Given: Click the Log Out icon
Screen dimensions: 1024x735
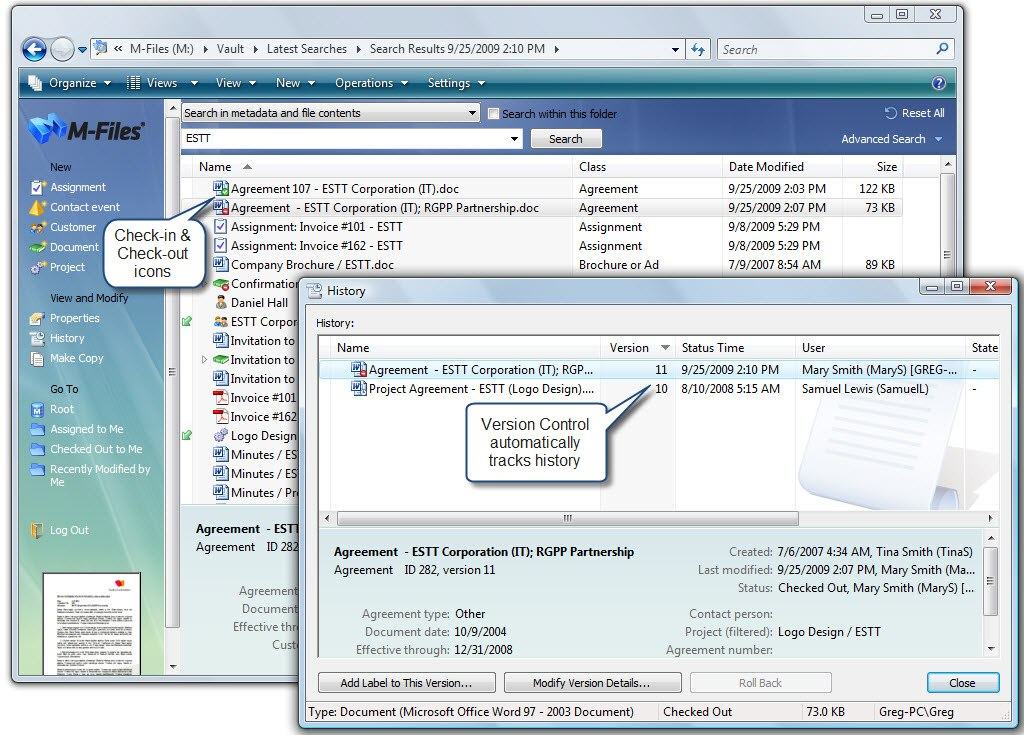Looking at the screenshot, I should point(37,530).
